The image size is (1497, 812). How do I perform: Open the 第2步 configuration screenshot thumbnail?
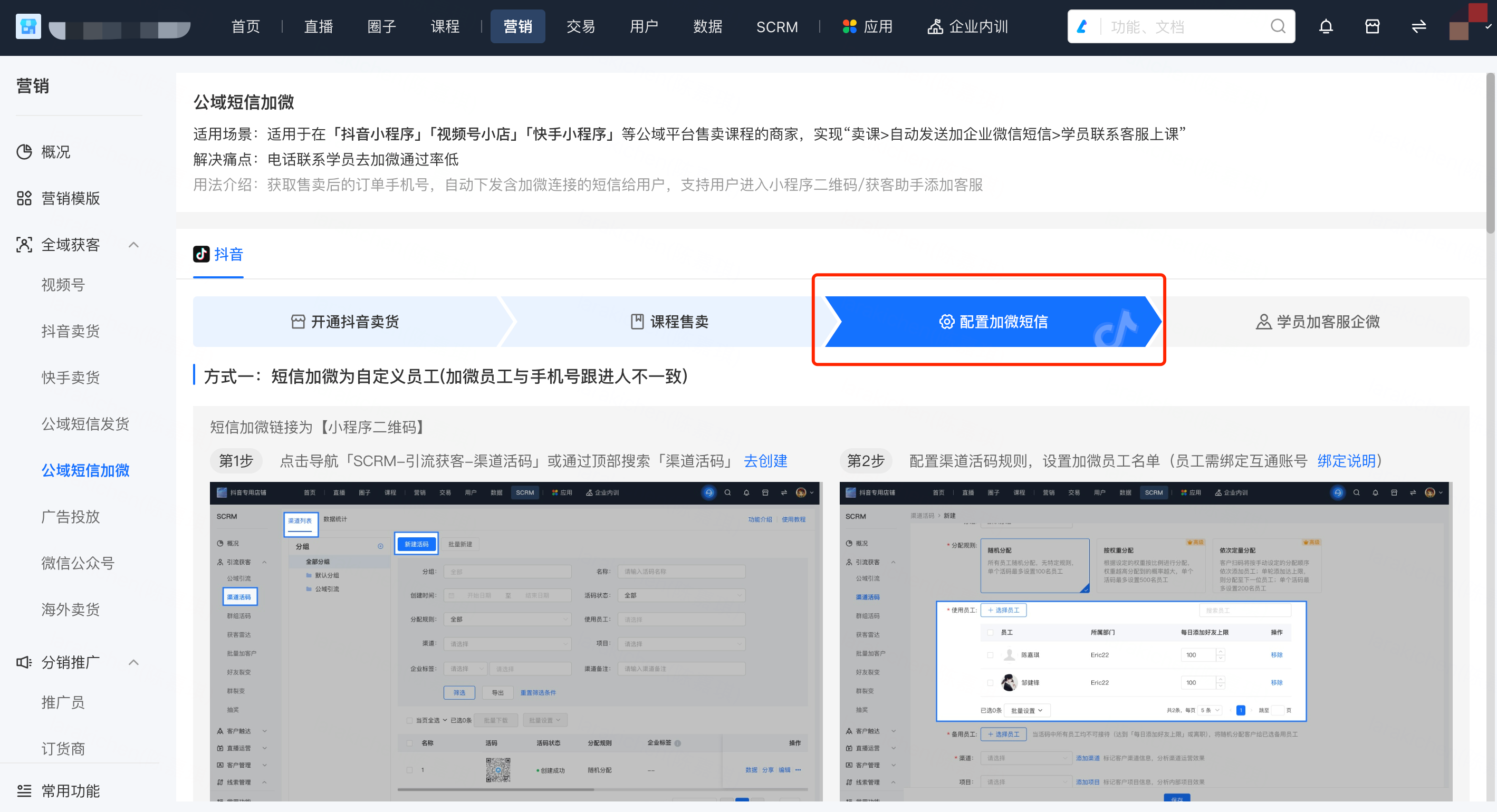(1145, 642)
